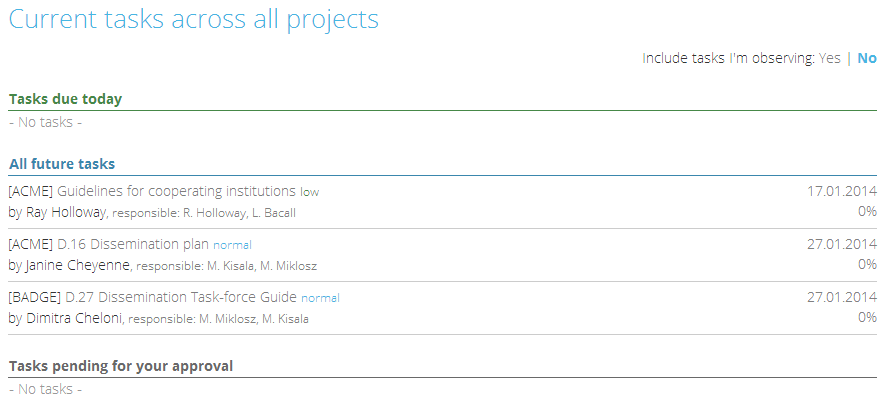
Task: Click the 17.01.2014 due date
Action: pyautogui.click(x=841, y=191)
